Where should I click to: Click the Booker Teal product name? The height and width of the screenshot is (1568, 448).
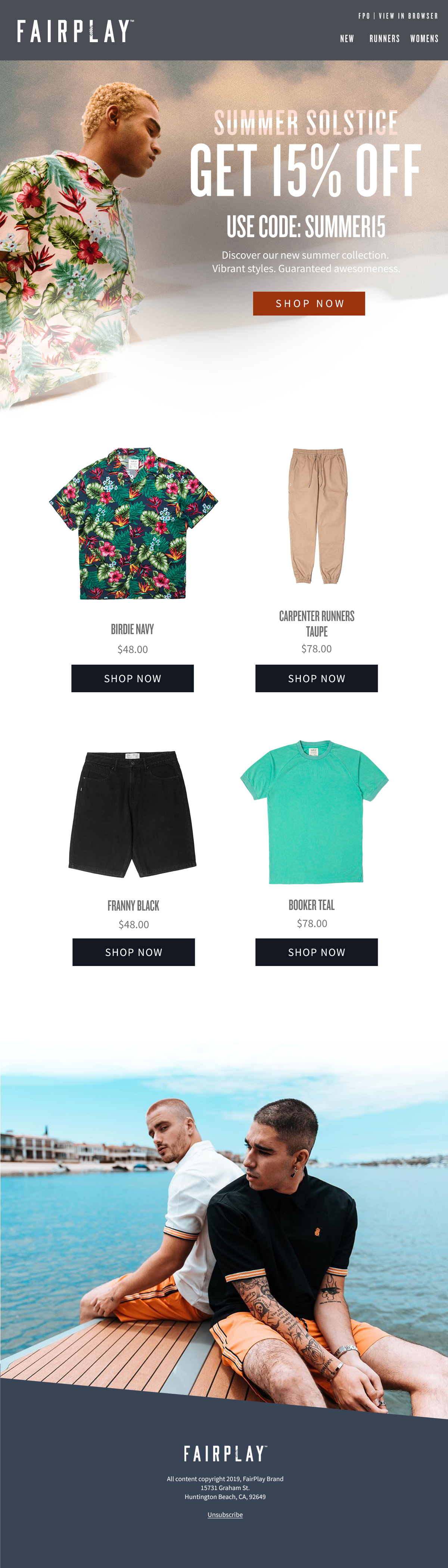311,905
